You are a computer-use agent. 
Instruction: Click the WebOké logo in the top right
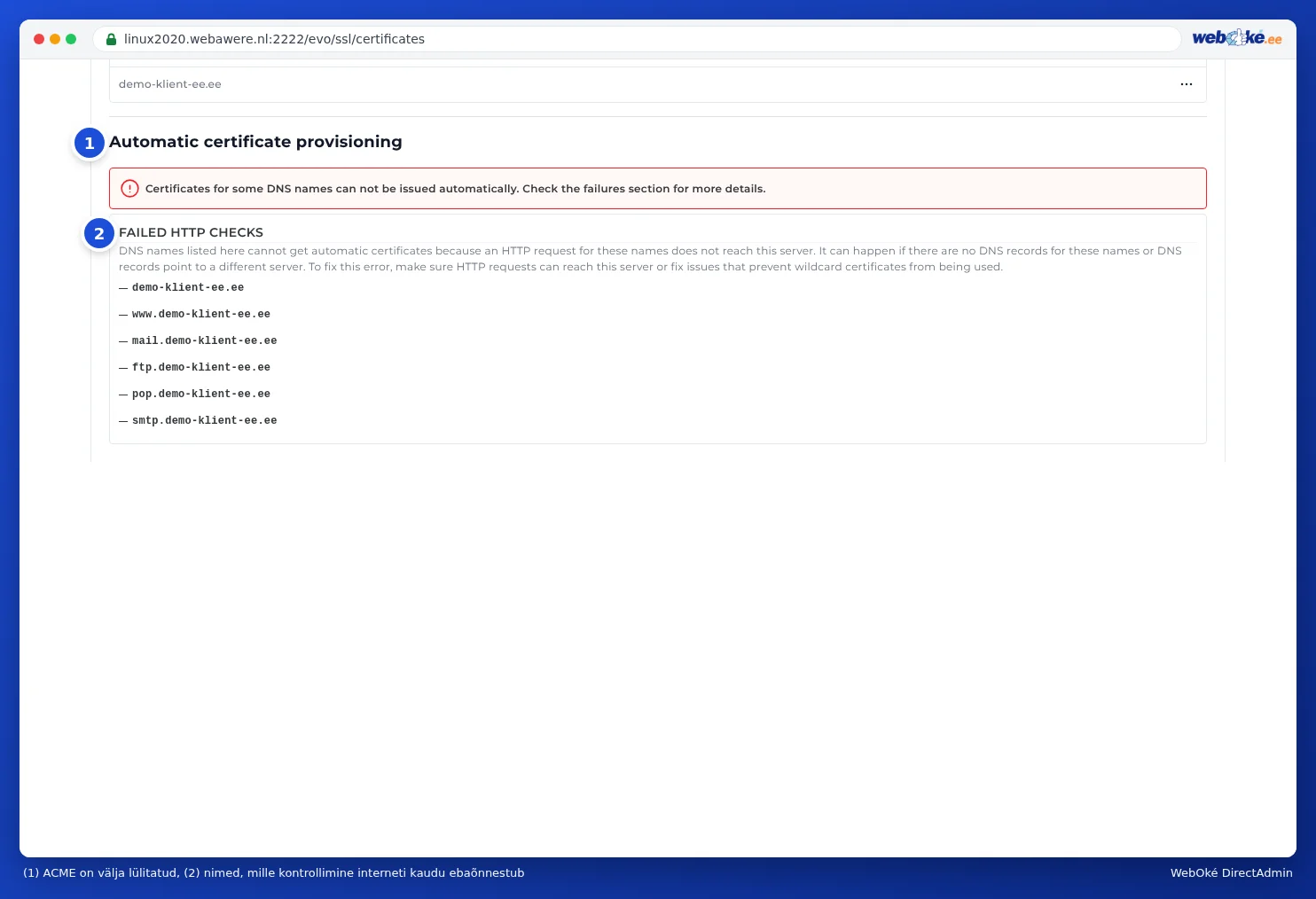coord(1236,38)
